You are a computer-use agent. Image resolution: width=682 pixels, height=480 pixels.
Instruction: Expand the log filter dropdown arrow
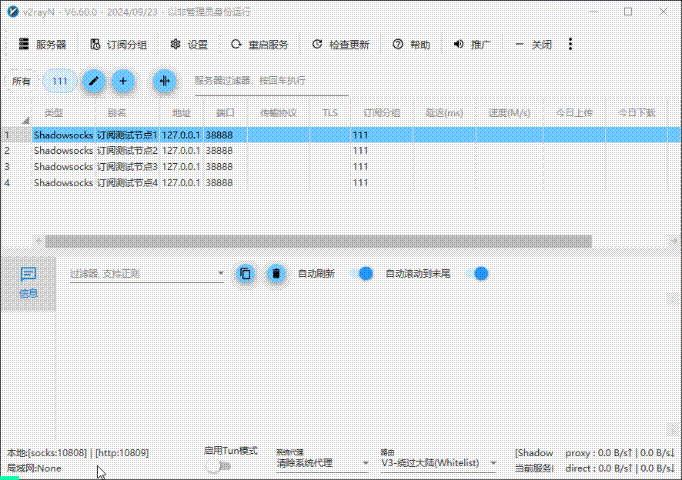221,273
